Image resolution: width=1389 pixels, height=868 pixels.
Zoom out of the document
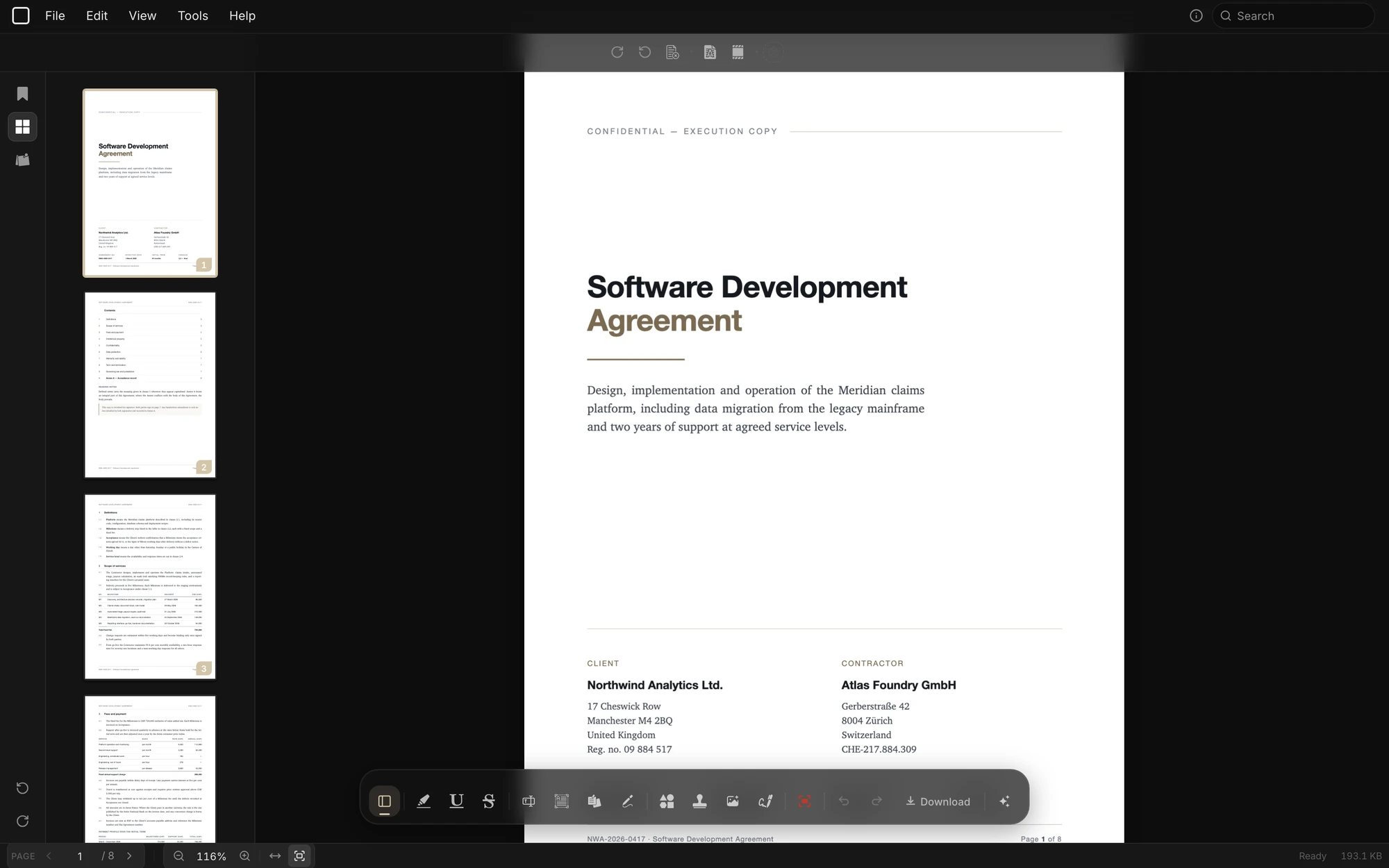click(178, 856)
